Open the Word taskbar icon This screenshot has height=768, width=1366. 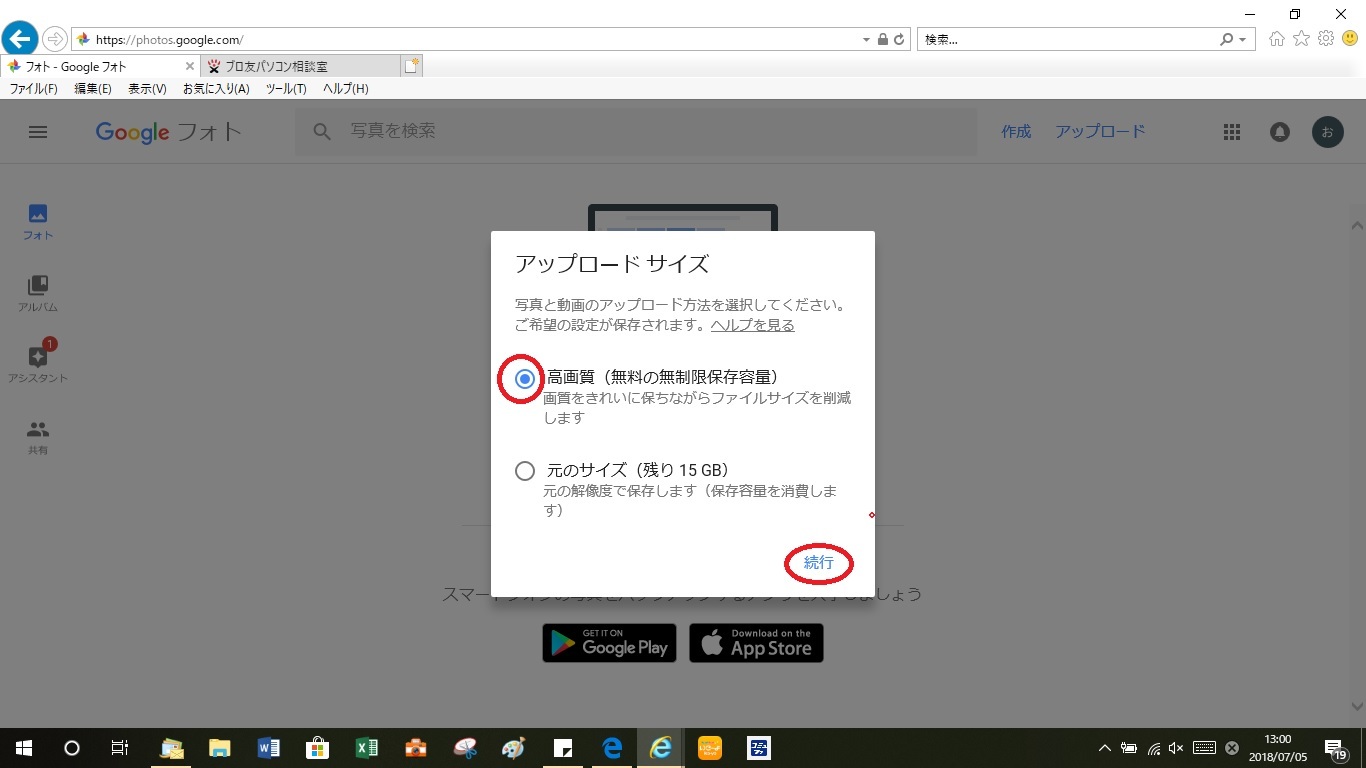tap(268, 748)
